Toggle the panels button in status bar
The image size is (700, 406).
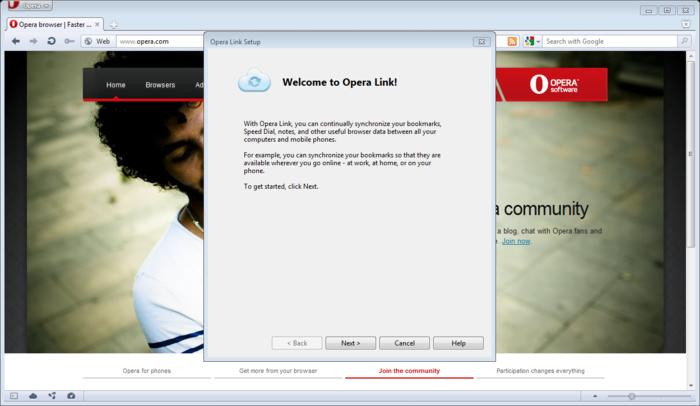(14, 396)
